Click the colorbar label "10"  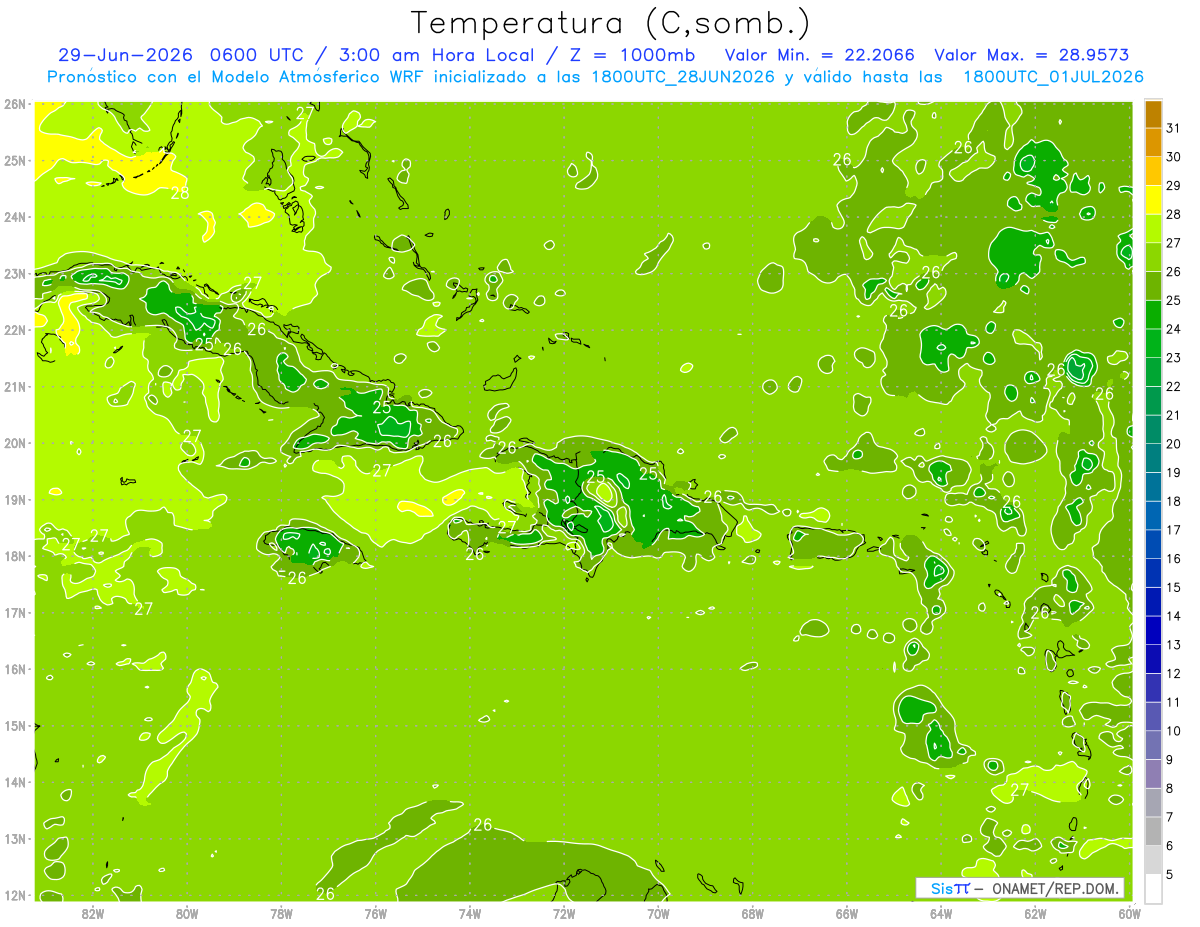[1174, 731]
